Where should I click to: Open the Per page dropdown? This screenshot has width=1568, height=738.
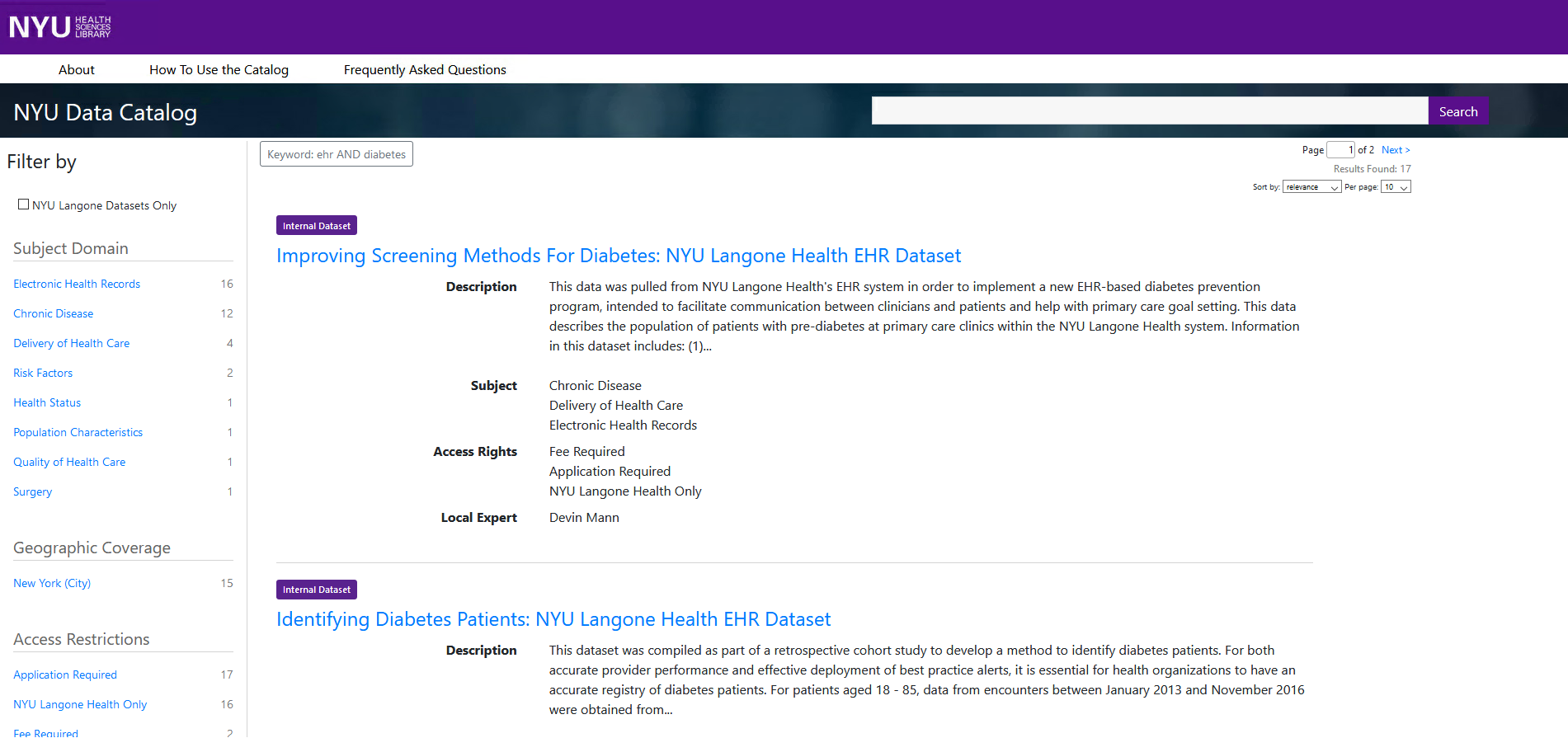1396,187
